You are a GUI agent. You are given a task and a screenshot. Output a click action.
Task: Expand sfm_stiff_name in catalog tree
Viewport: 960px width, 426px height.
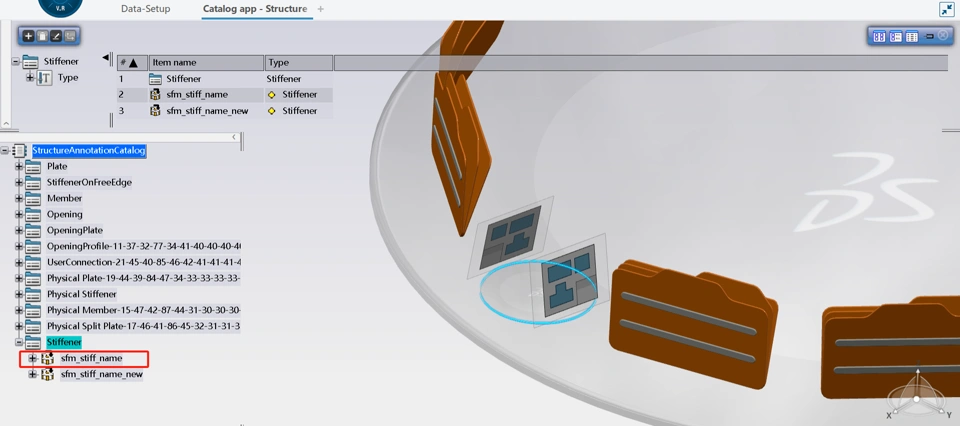33,358
